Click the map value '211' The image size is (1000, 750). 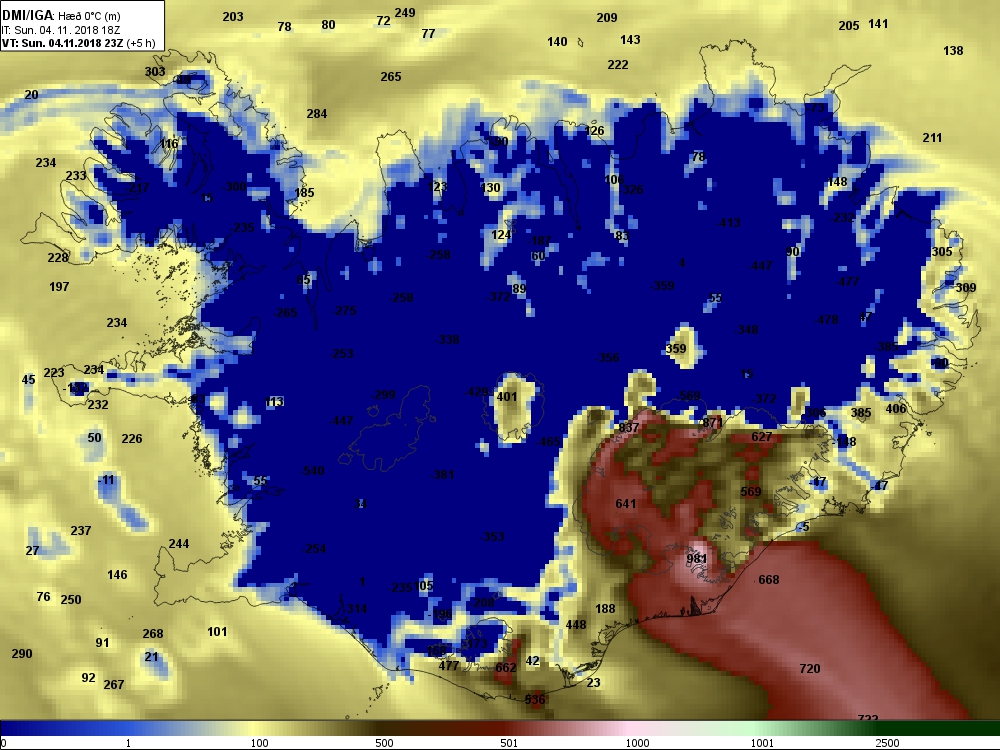[932, 138]
